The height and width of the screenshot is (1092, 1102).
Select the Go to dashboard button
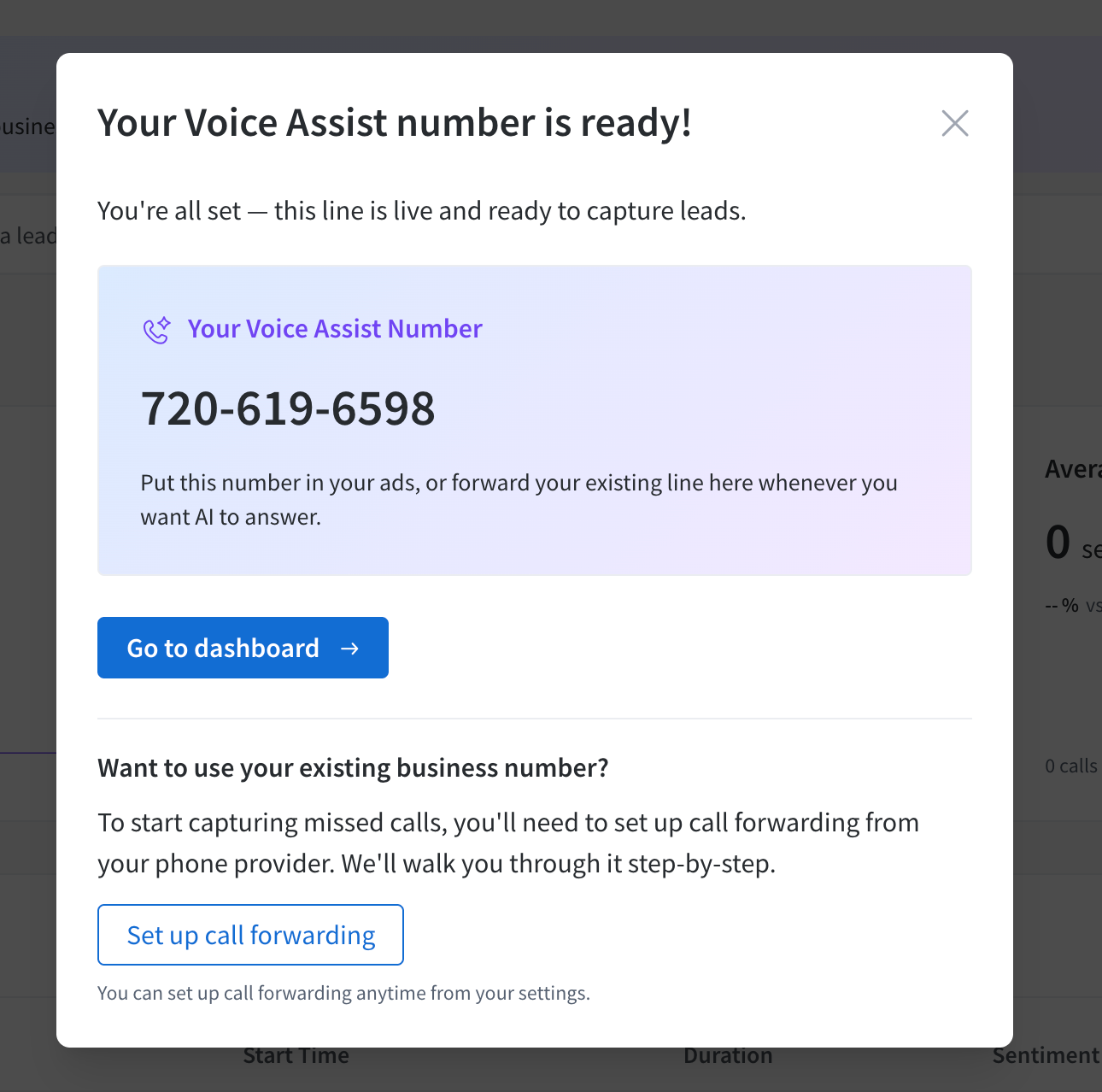pos(243,647)
